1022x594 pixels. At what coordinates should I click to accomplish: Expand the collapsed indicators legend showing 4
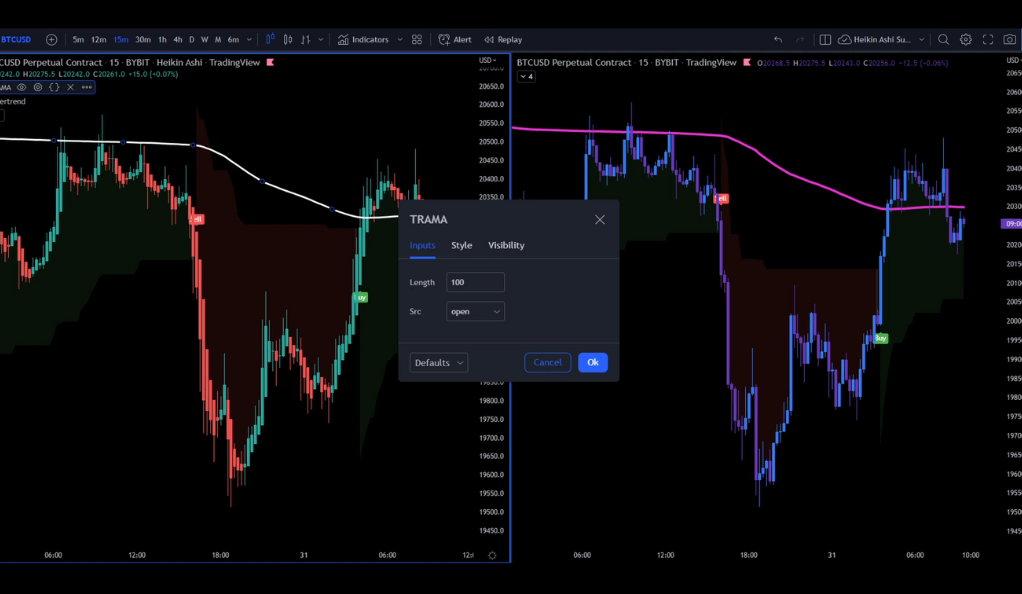coord(526,77)
